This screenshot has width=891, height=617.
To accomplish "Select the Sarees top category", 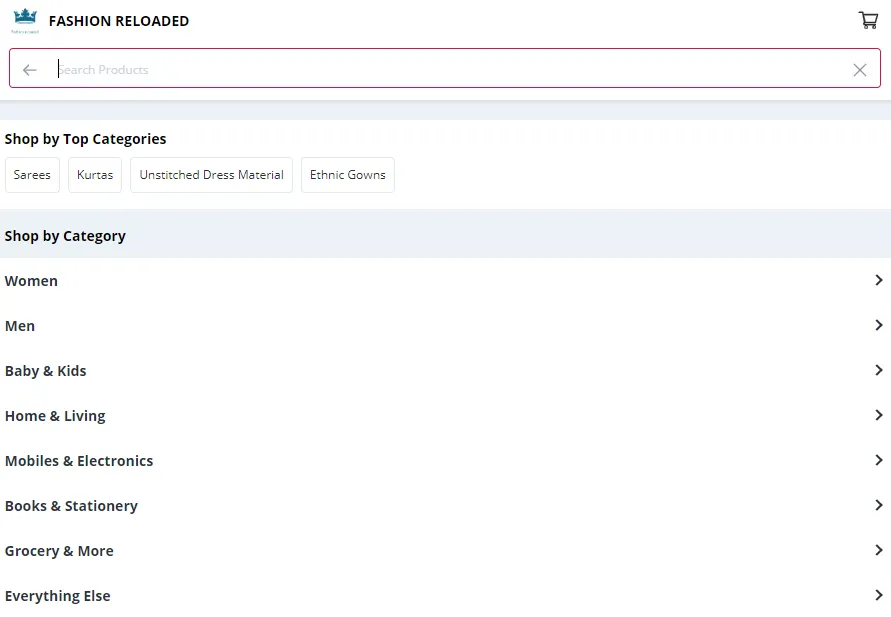I will tap(32, 175).
